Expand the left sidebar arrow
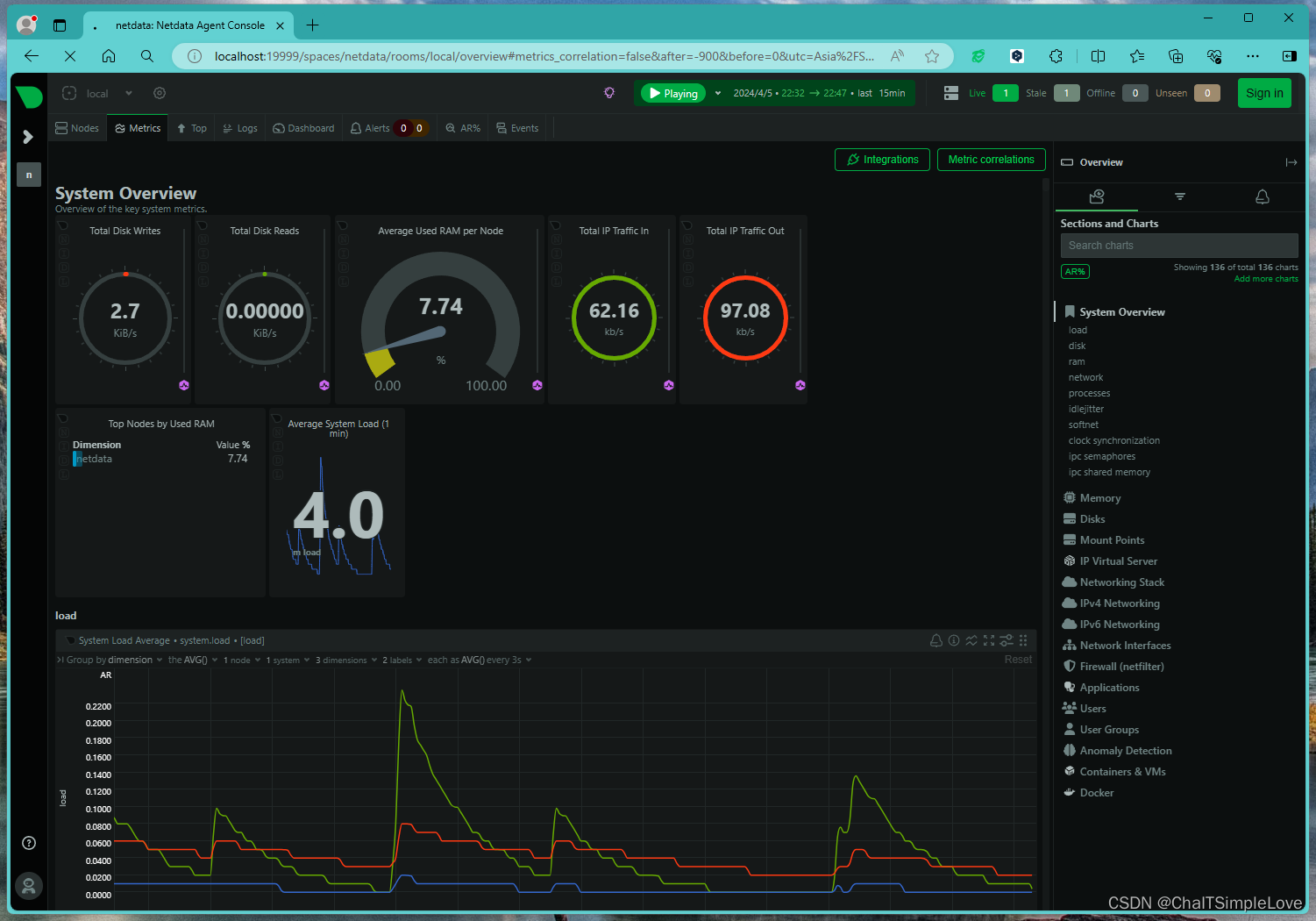This screenshot has width=1316, height=921. pyautogui.click(x=28, y=137)
